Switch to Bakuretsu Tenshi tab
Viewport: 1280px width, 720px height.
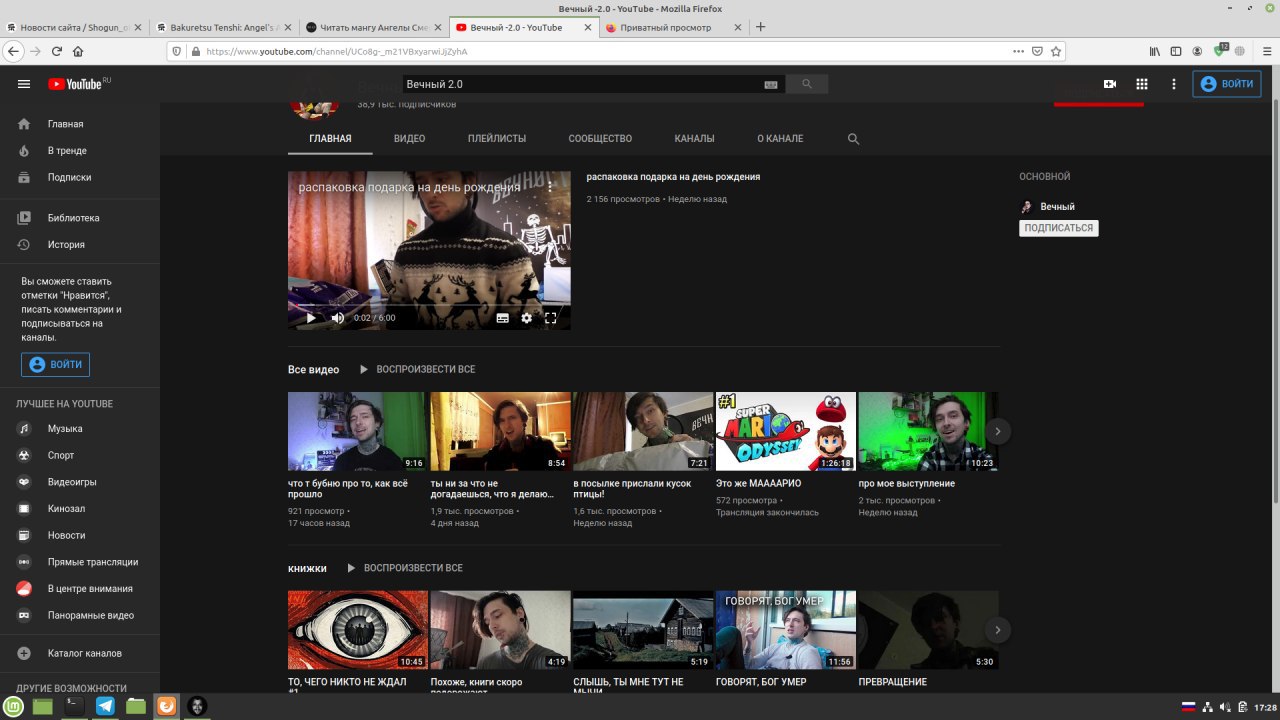(x=226, y=27)
